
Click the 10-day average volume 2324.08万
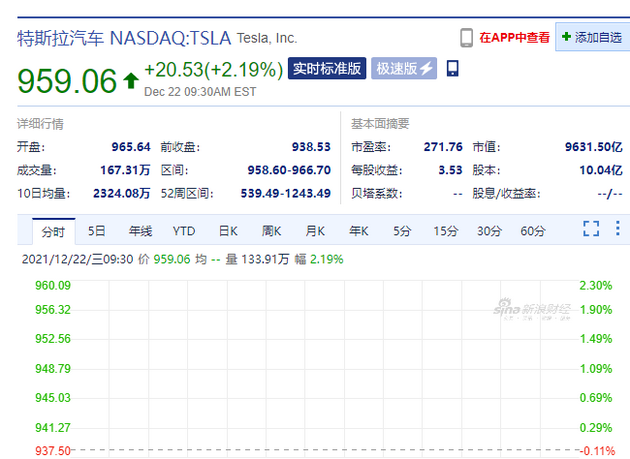[x=122, y=193]
